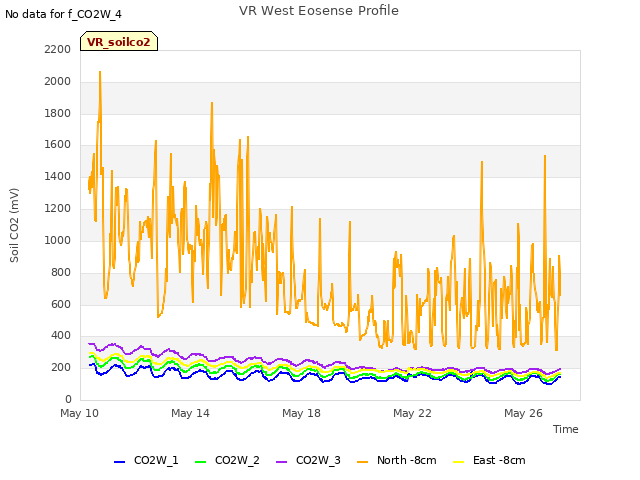Click the 1200 y-axis tick label
640x480 pixels.
(x=58, y=208)
